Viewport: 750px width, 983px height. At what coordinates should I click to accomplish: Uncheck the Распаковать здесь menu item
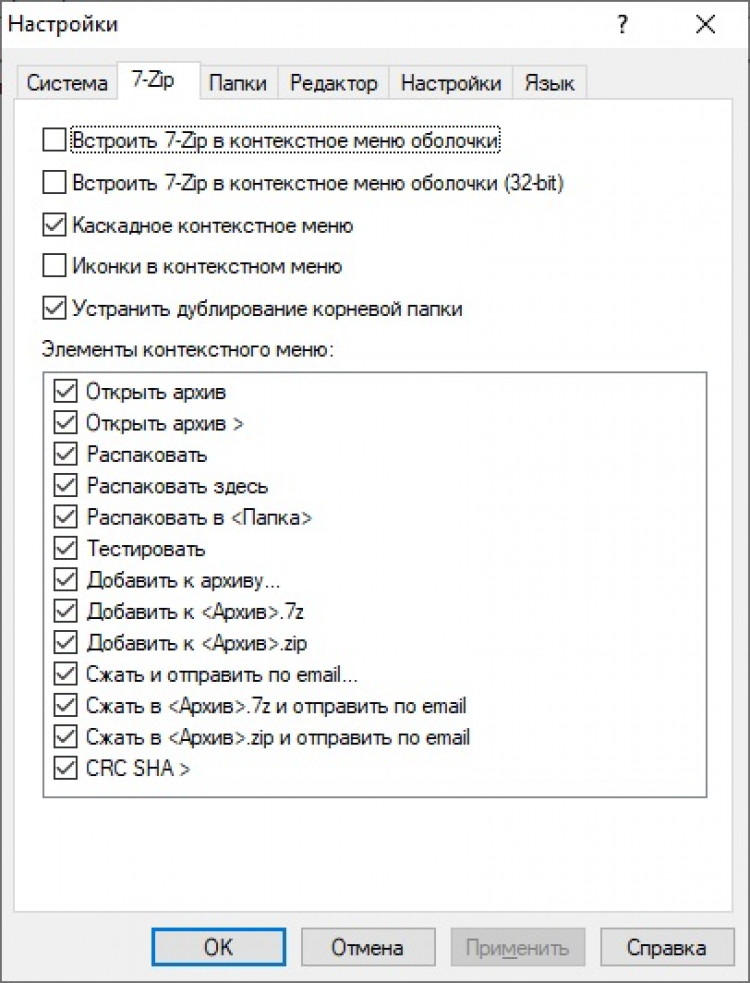coord(67,486)
